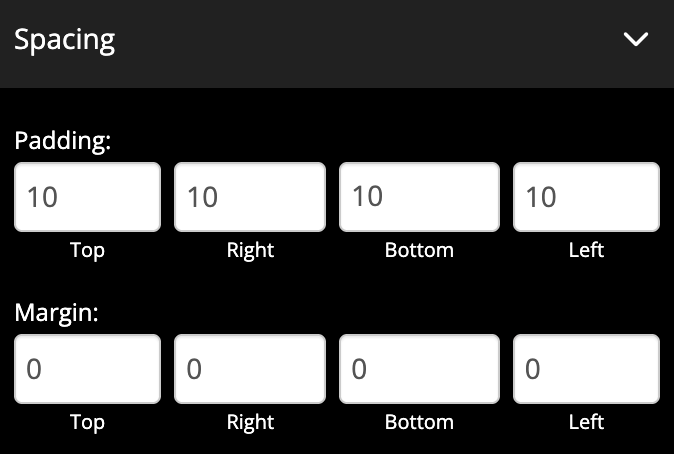The width and height of the screenshot is (674, 454).
Task: Click the Left label under Margin
Action: click(x=586, y=422)
